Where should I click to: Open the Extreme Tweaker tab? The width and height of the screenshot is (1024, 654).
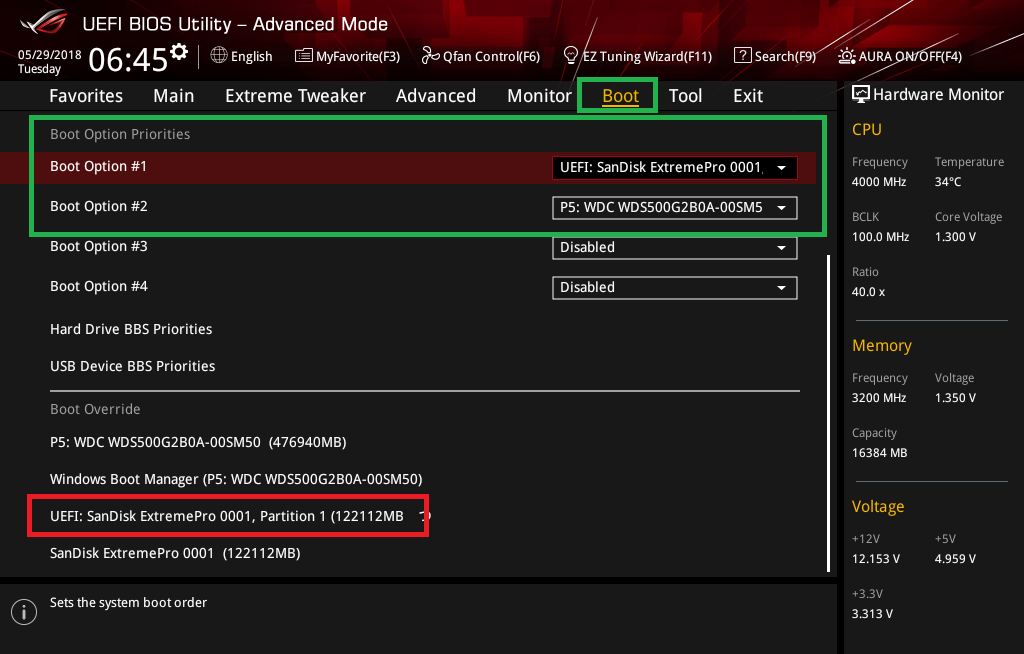(295, 96)
